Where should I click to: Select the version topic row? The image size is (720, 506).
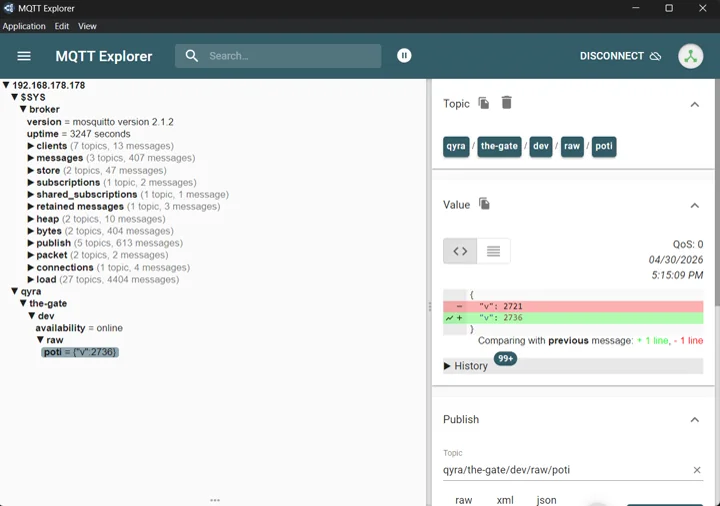(100, 122)
